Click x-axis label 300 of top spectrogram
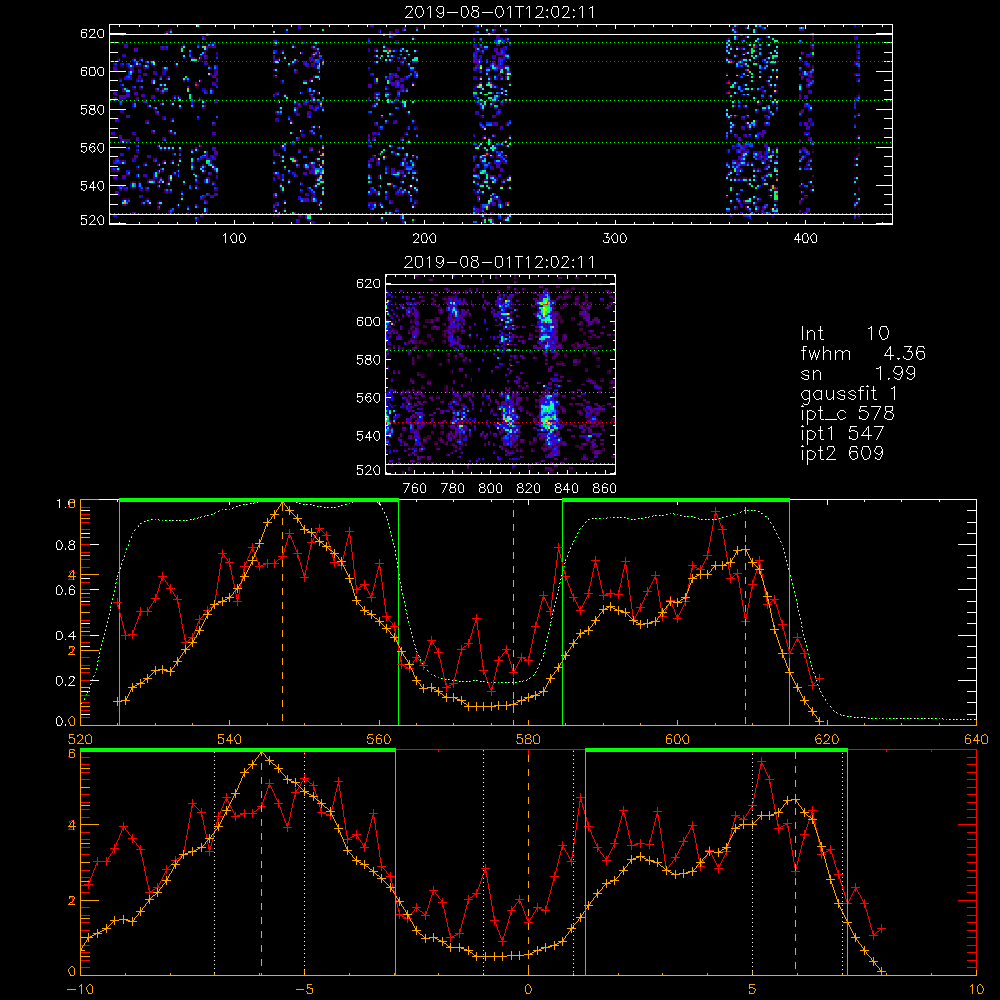The width and height of the screenshot is (1000, 1000). pos(615,239)
